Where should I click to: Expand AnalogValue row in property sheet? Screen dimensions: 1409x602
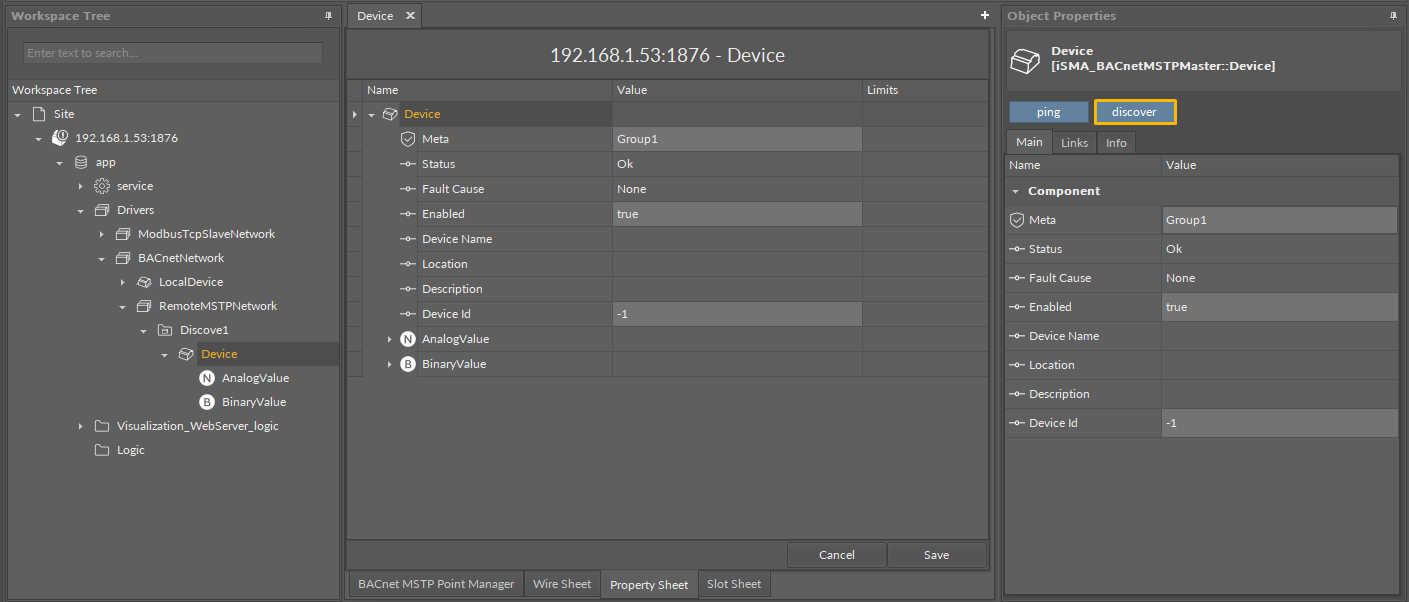pyautogui.click(x=390, y=340)
